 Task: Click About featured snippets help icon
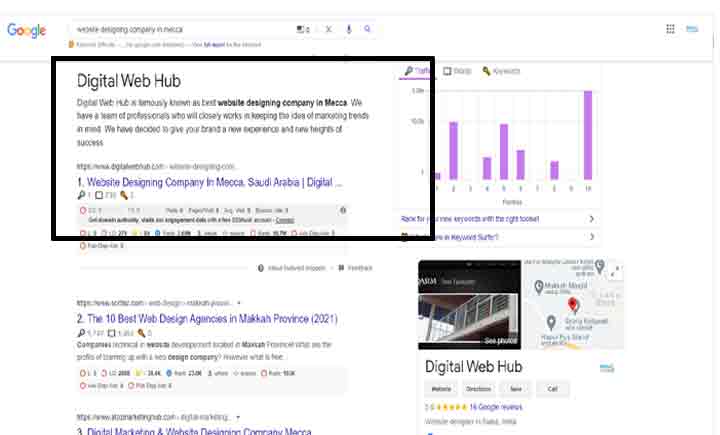coord(260,268)
